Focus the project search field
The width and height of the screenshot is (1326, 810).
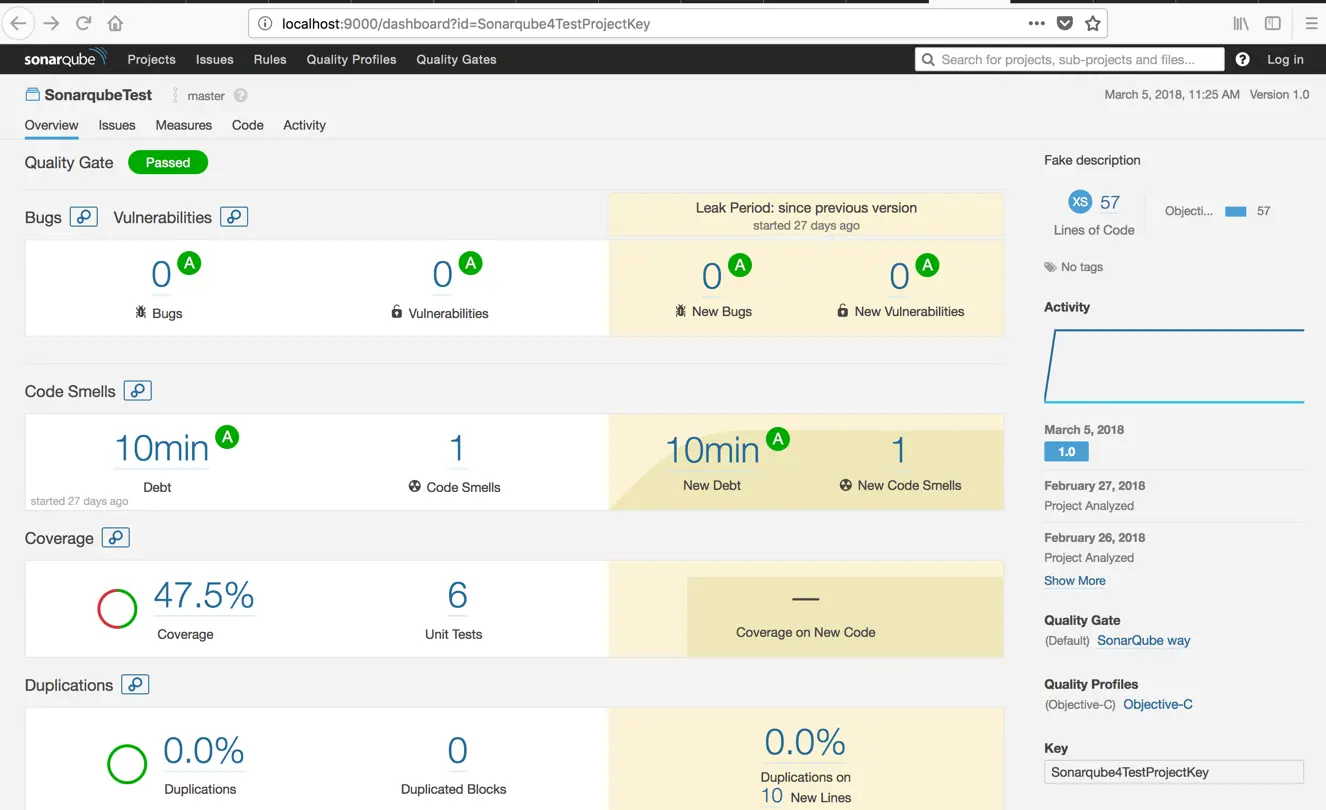tap(1069, 60)
